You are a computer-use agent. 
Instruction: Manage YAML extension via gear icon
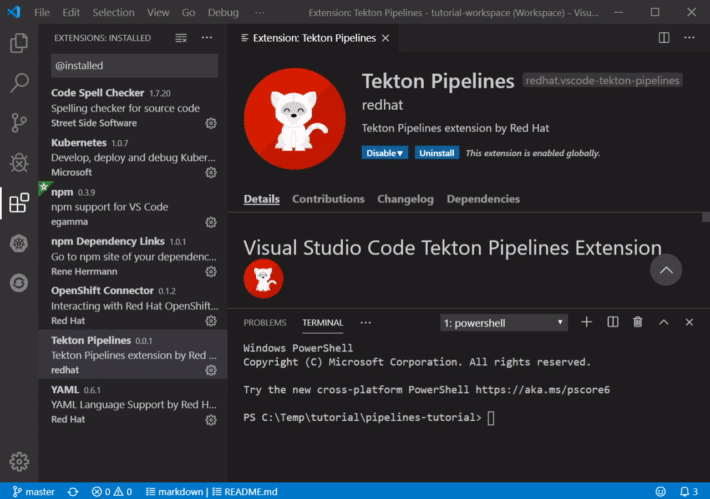click(211, 420)
